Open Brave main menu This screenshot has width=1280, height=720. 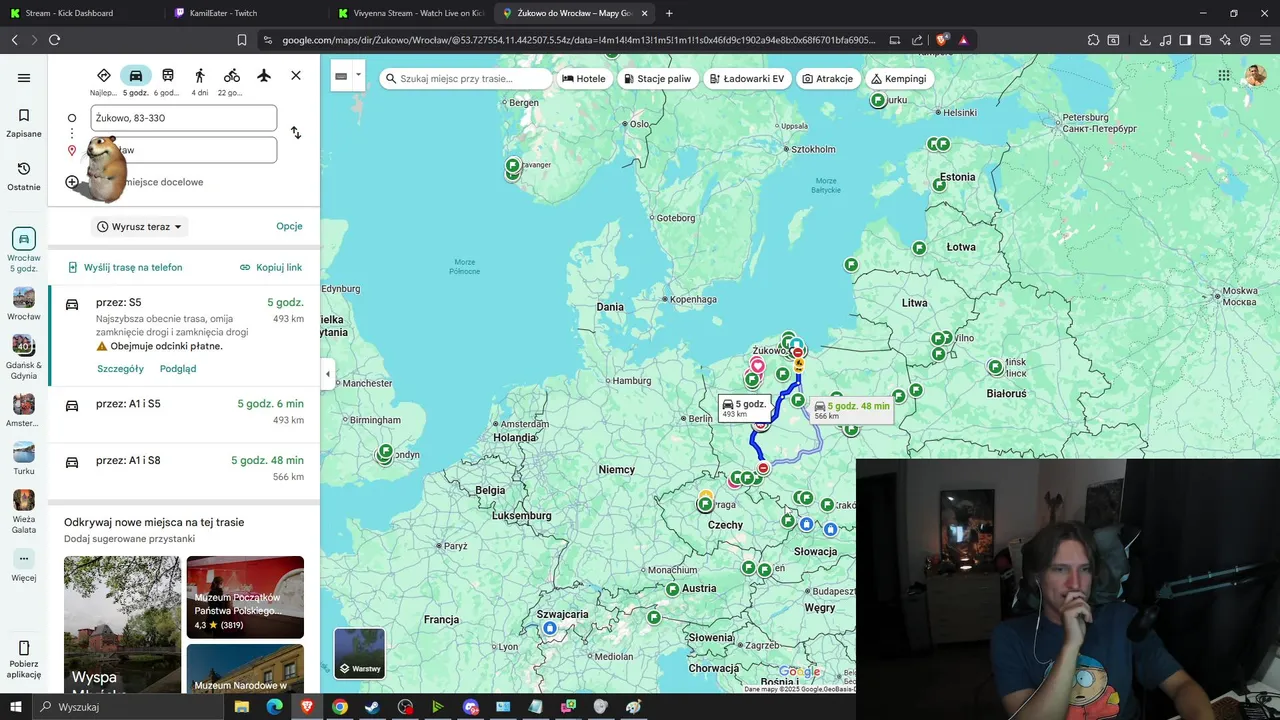pos(1266,40)
